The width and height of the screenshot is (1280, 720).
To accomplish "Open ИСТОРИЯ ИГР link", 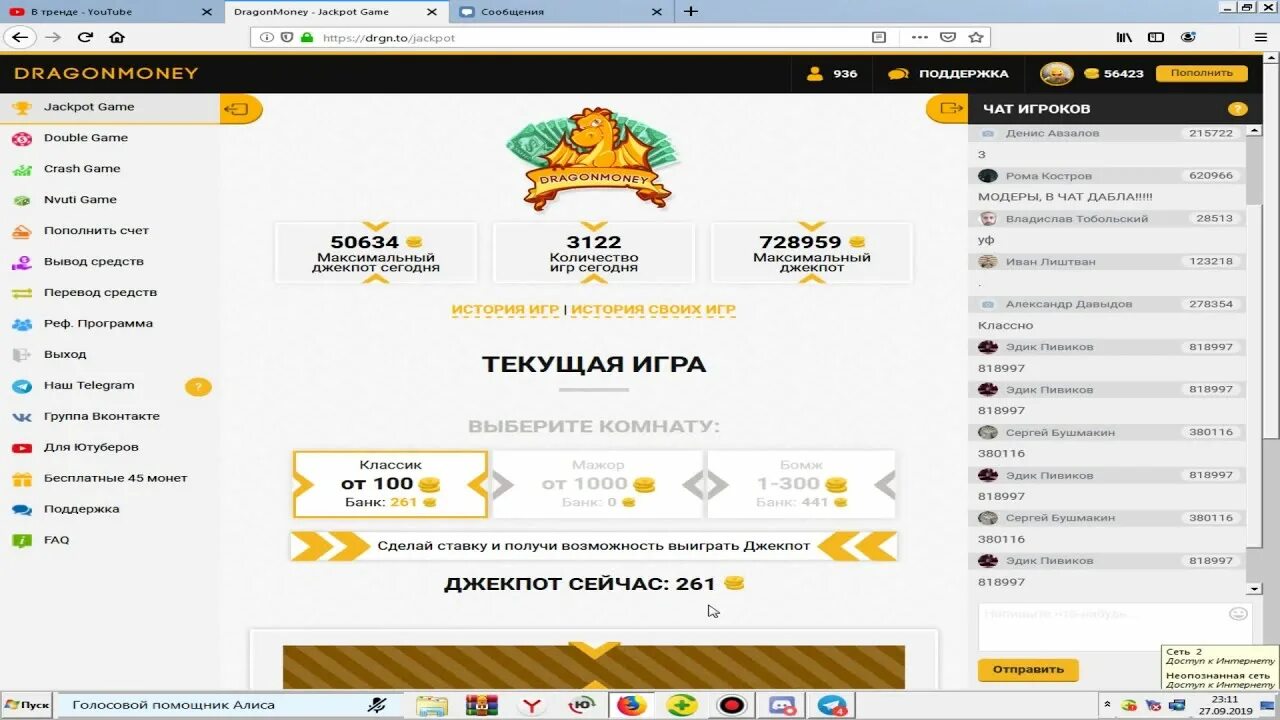I will (505, 310).
